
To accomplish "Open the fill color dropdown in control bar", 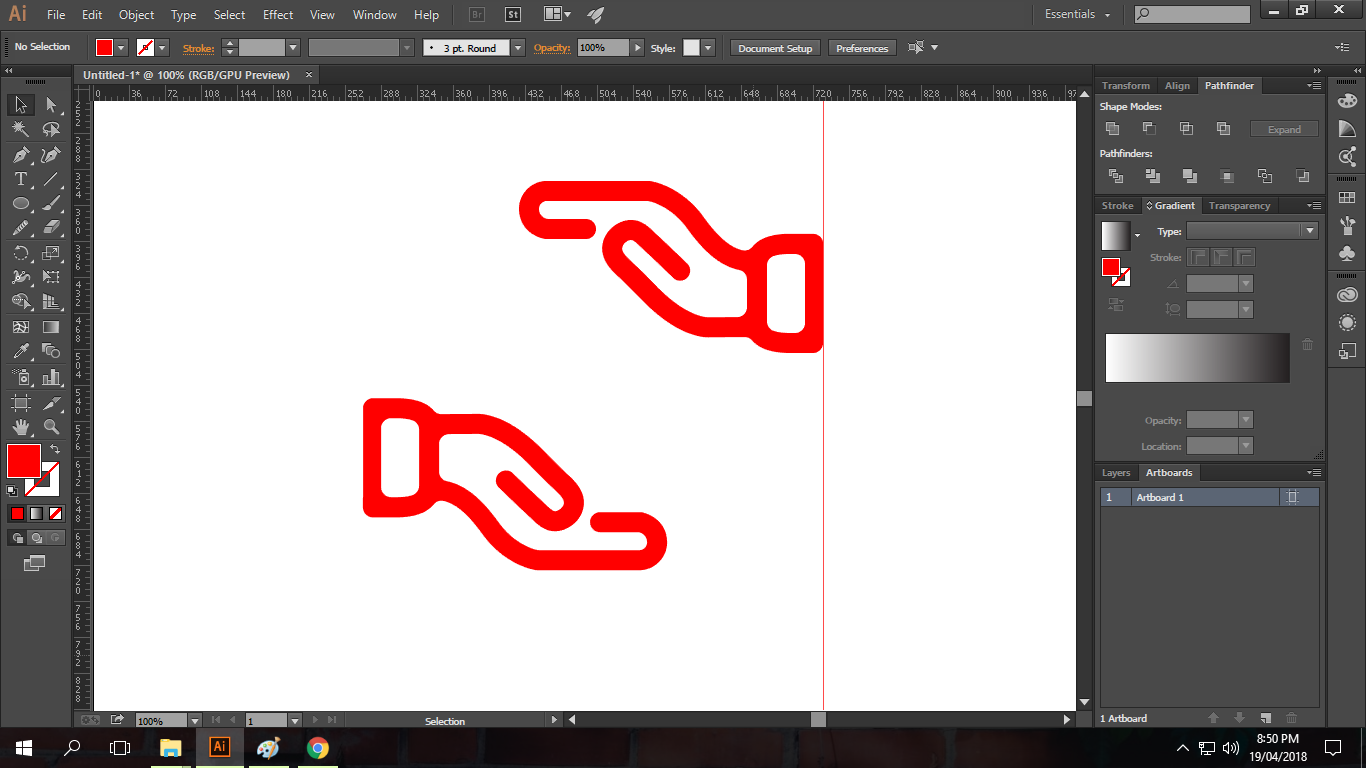I will (x=122, y=47).
